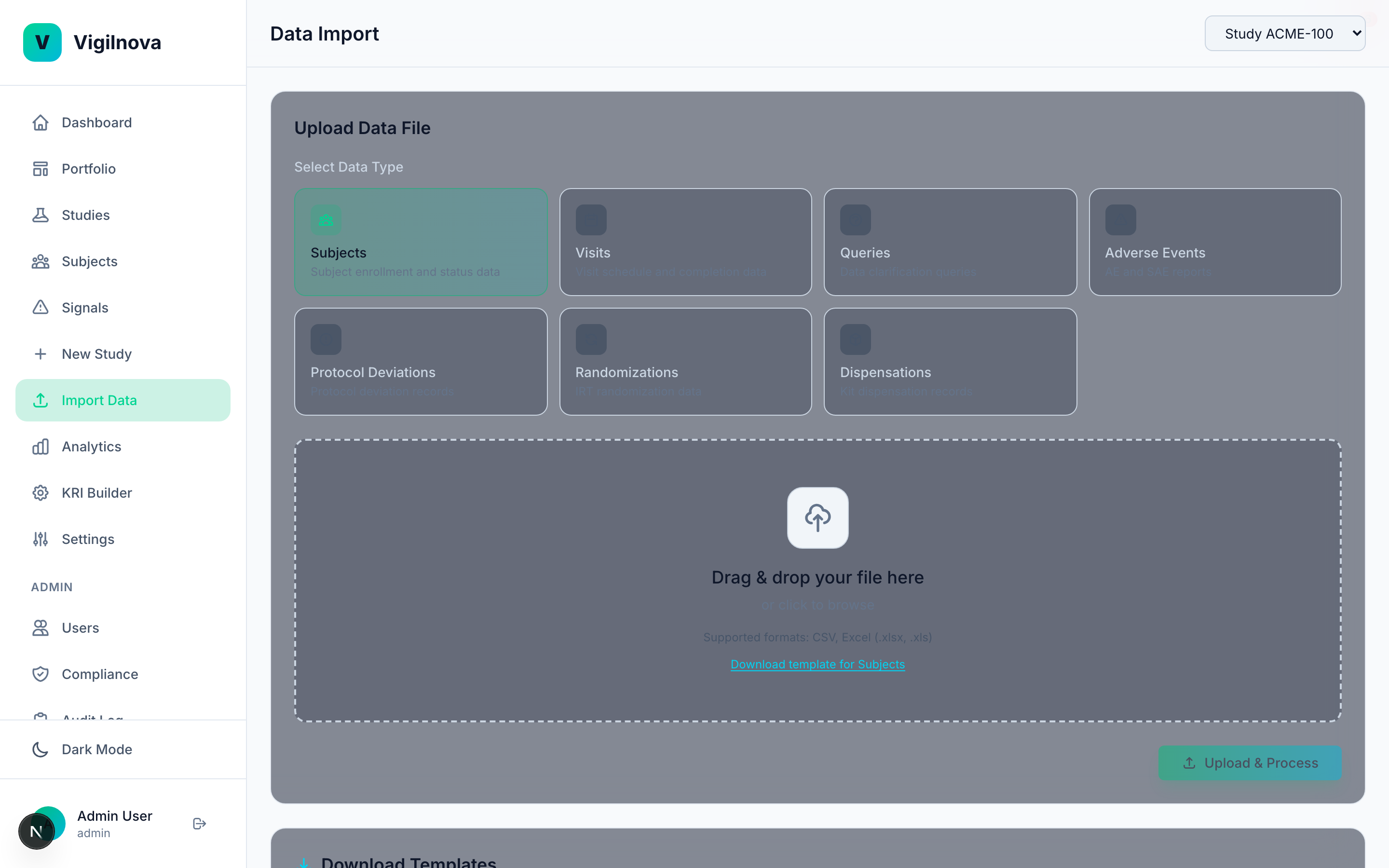Open the Study ACME-100 selector
Screen dimensions: 1389x868
click(x=1285, y=33)
